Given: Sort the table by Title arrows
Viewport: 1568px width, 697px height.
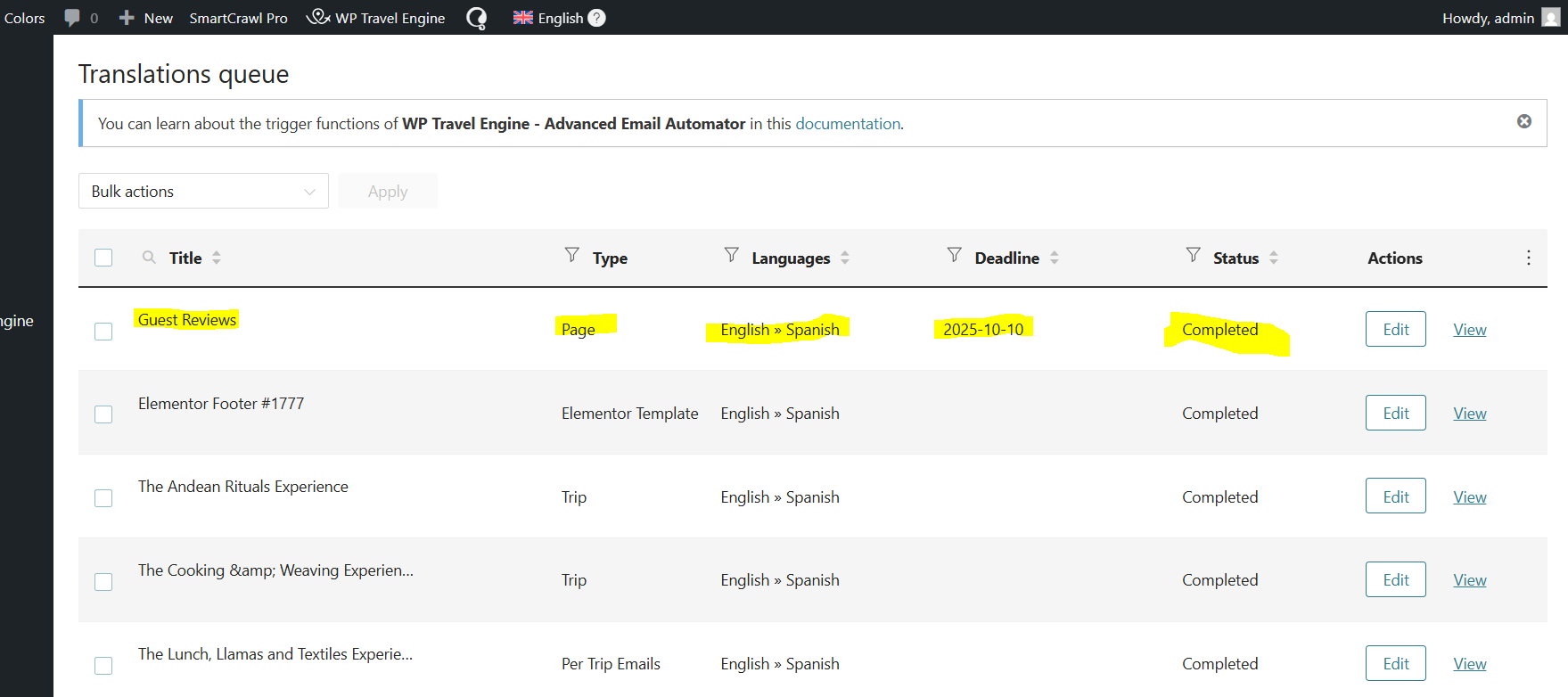Looking at the screenshot, I should pyautogui.click(x=217, y=258).
